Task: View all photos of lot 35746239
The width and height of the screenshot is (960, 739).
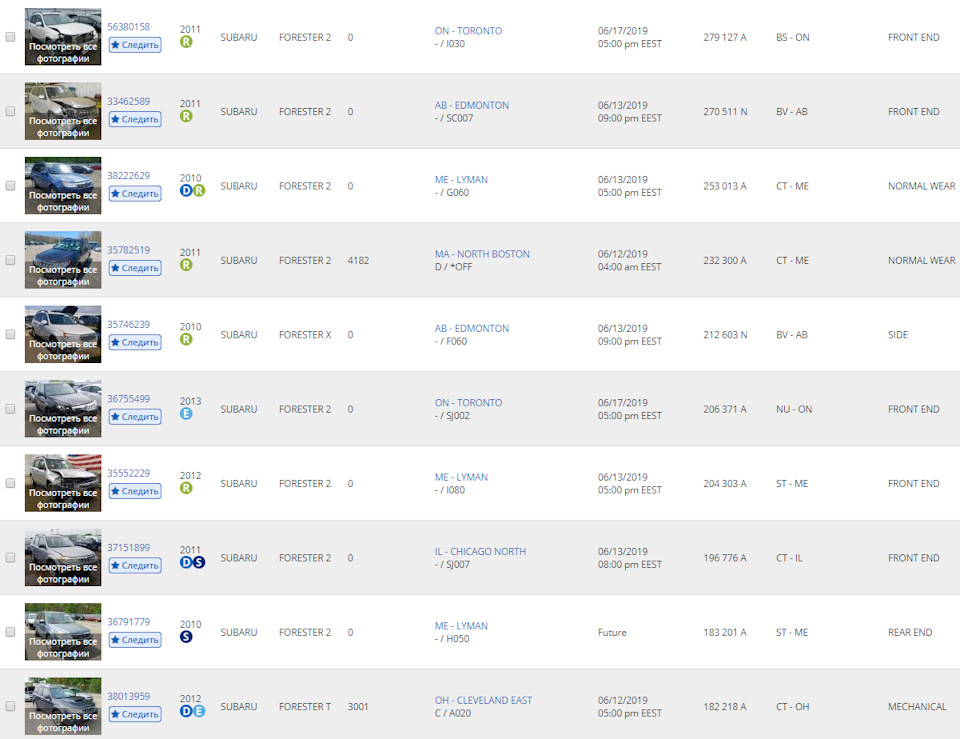Action: [x=63, y=350]
